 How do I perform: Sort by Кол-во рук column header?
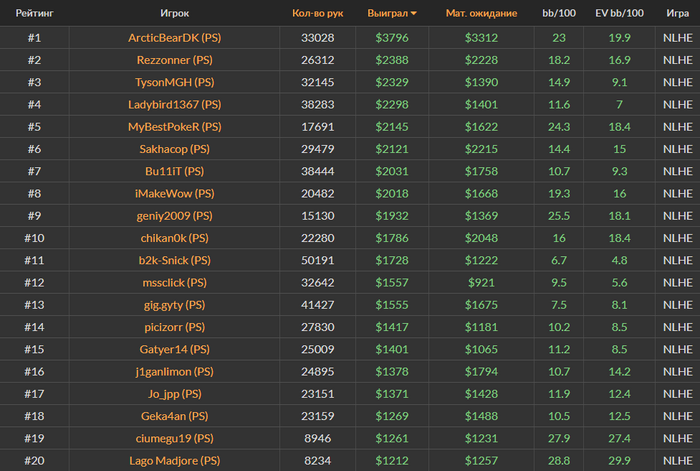(x=317, y=13)
